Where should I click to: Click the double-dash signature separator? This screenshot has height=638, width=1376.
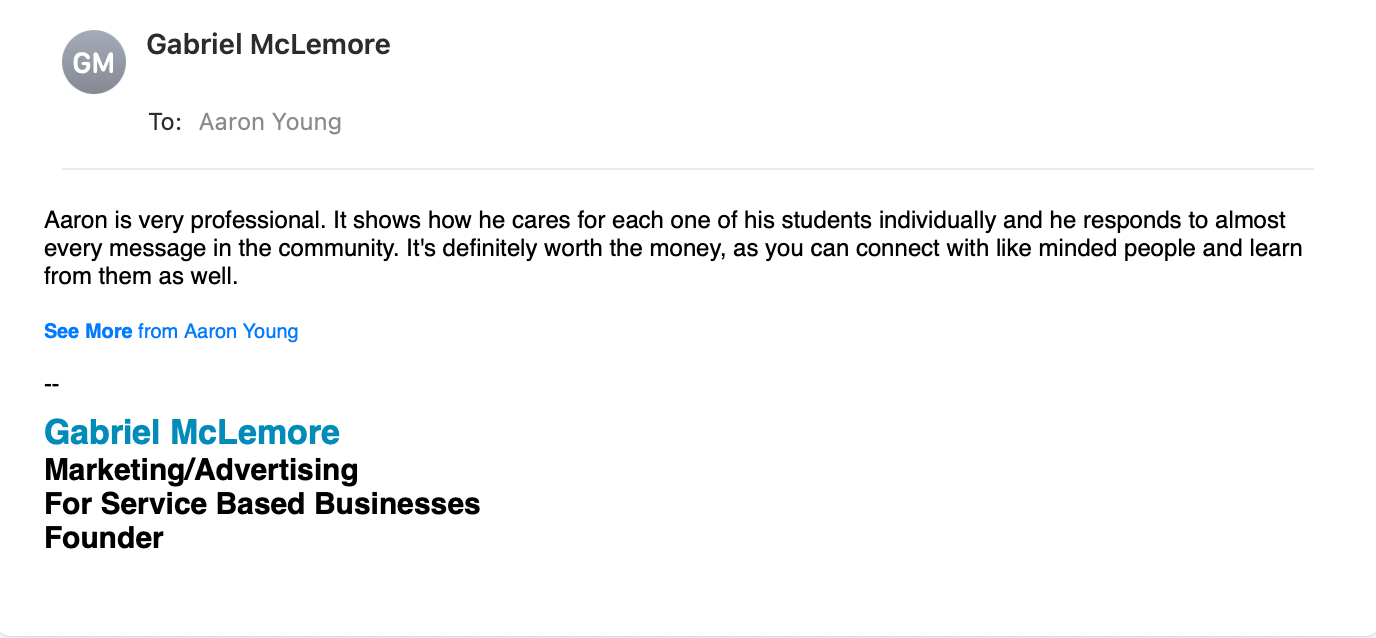coord(52,384)
